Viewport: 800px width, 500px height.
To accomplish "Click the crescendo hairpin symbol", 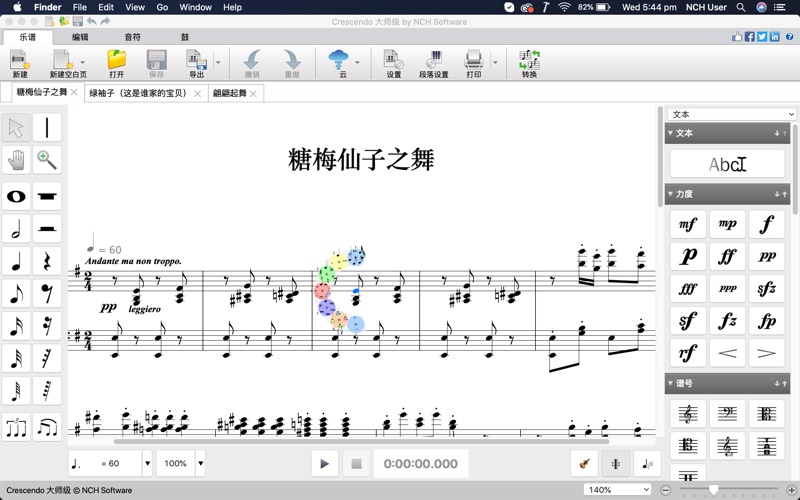I will [x=727, y=352].
